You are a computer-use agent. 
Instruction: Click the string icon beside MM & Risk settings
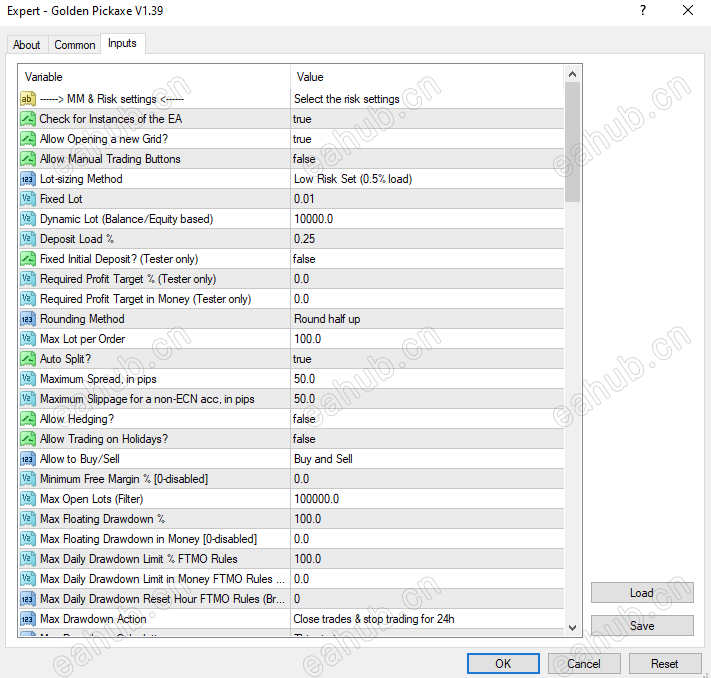click(28, 99)
